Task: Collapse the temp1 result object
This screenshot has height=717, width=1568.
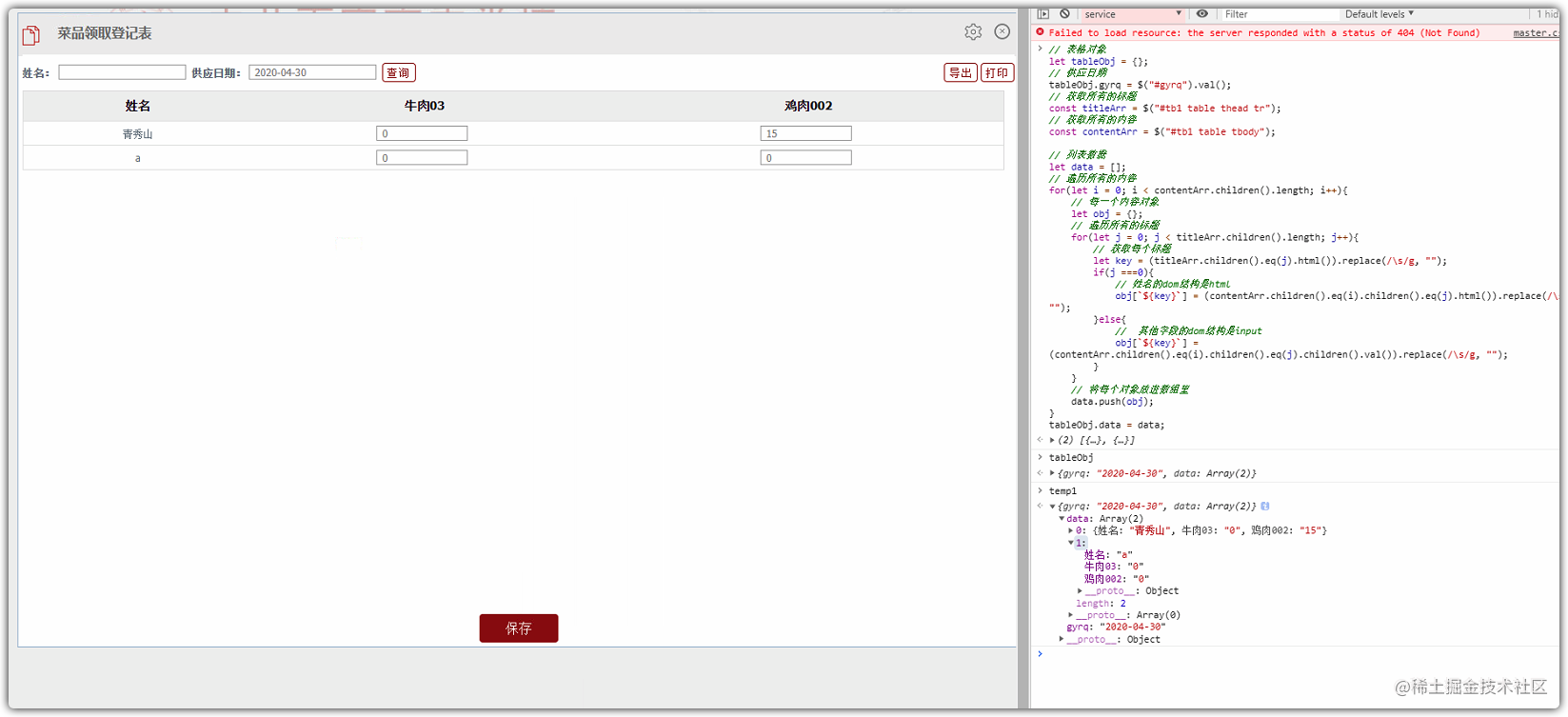Action: click(x=1052, y=507)
